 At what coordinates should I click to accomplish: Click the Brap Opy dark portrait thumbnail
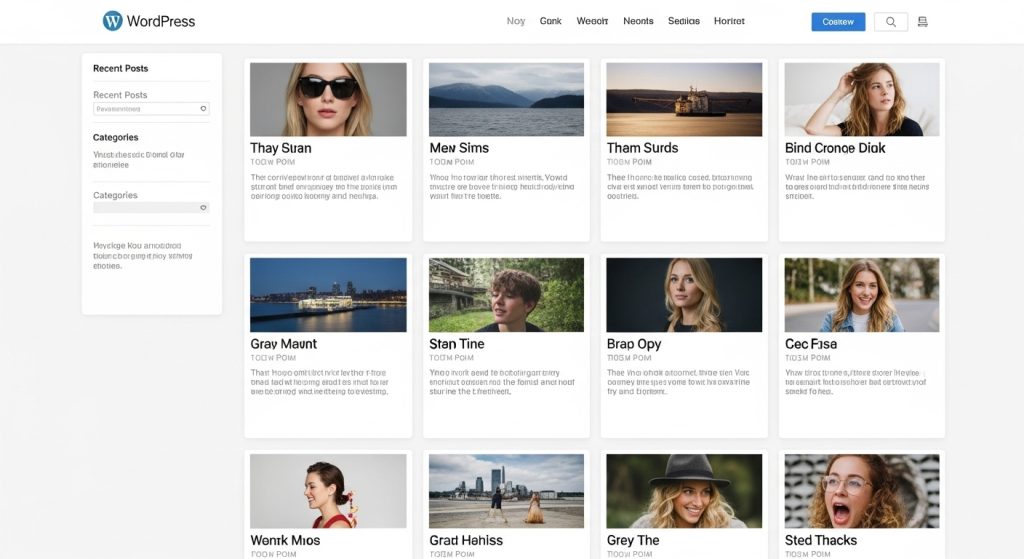pos(684,295)
